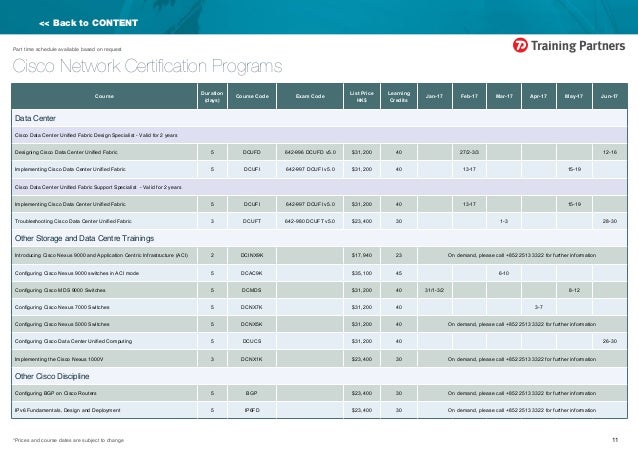Click 'Troubleshooting Cisco Data Center Unified Fabric' course
638x452 pixels.
tap(73, 221)
